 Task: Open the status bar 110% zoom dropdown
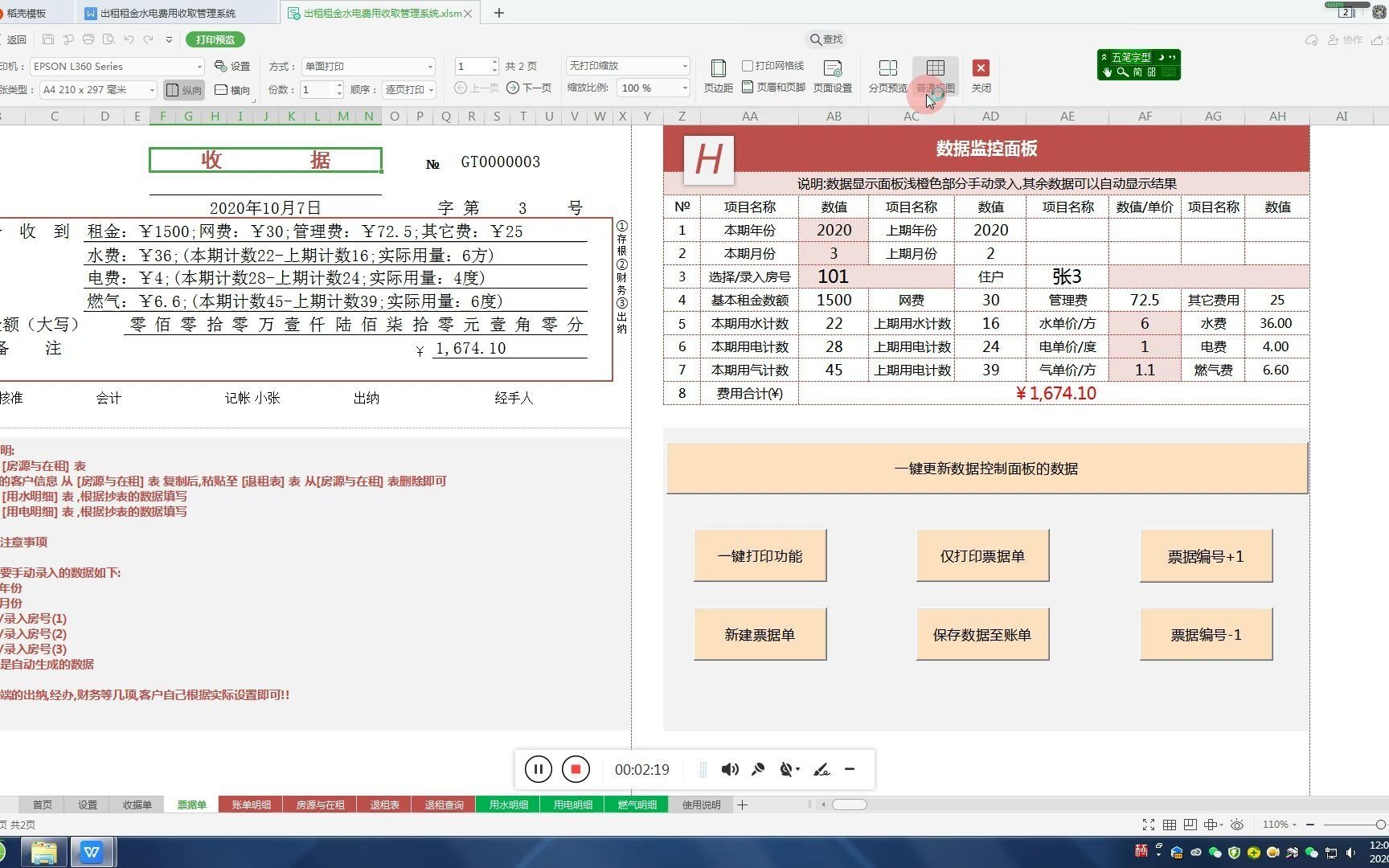coord(1280,825)
